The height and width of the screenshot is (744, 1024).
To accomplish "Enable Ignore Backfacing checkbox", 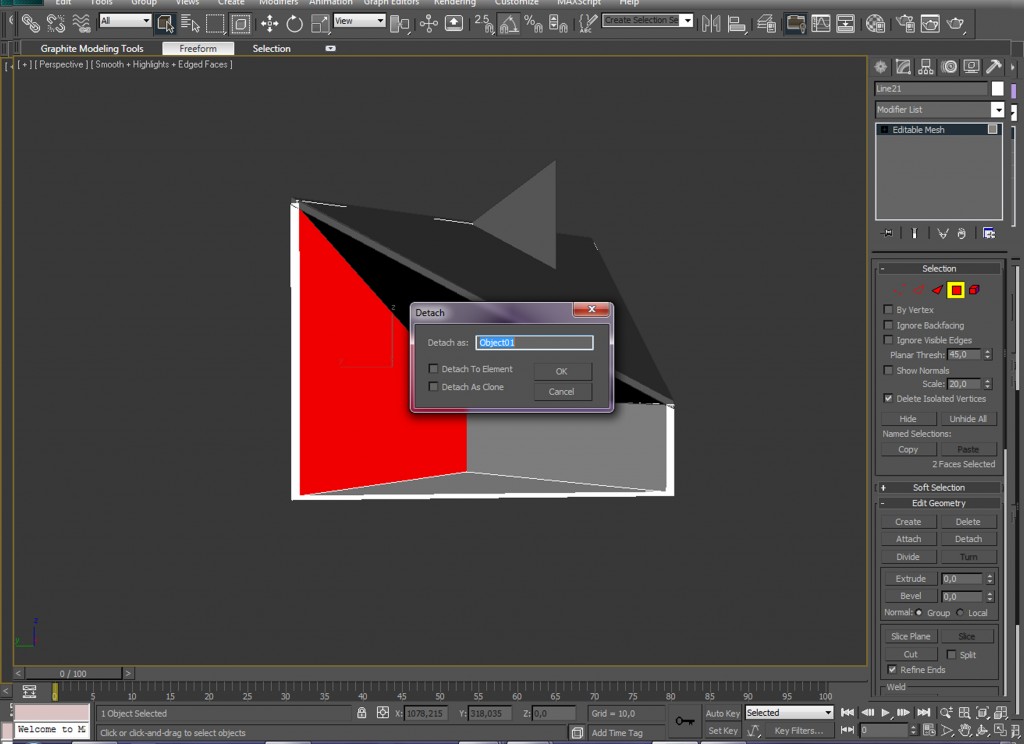I will point(888,325).
